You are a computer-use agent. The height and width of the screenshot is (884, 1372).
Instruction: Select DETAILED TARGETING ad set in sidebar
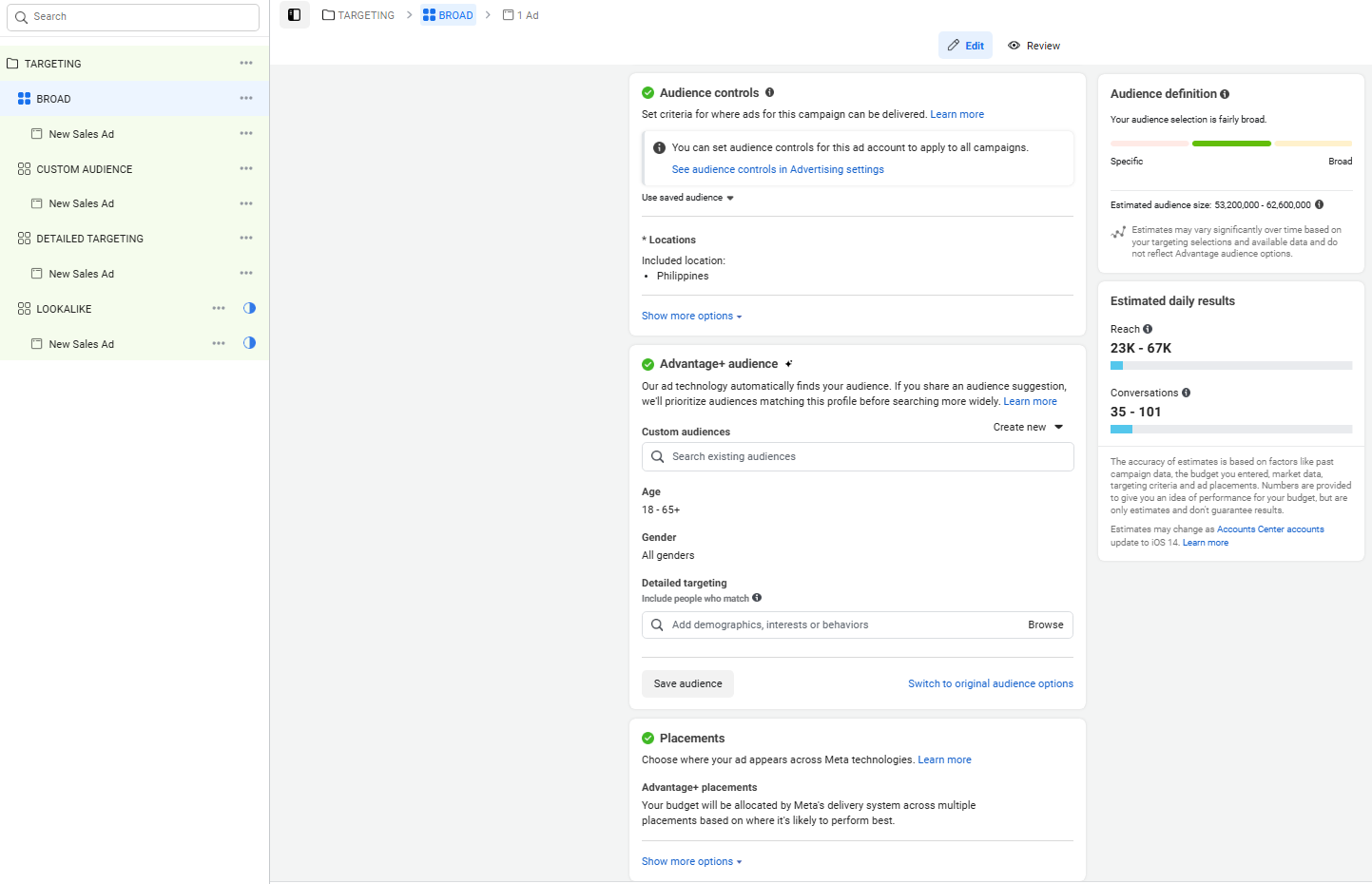[x=89, y=239]
